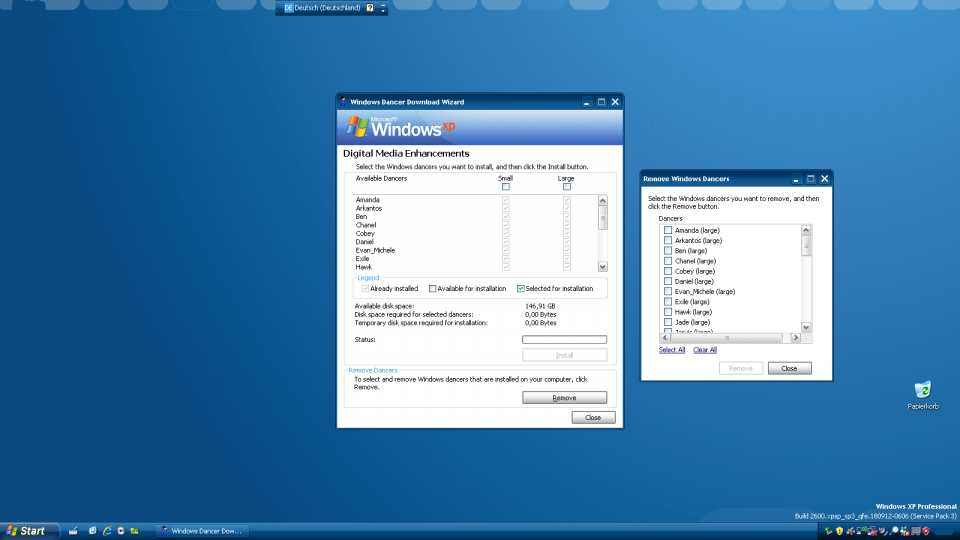
Task: Click the red security shield tray icon
Action: click(926, 531)
